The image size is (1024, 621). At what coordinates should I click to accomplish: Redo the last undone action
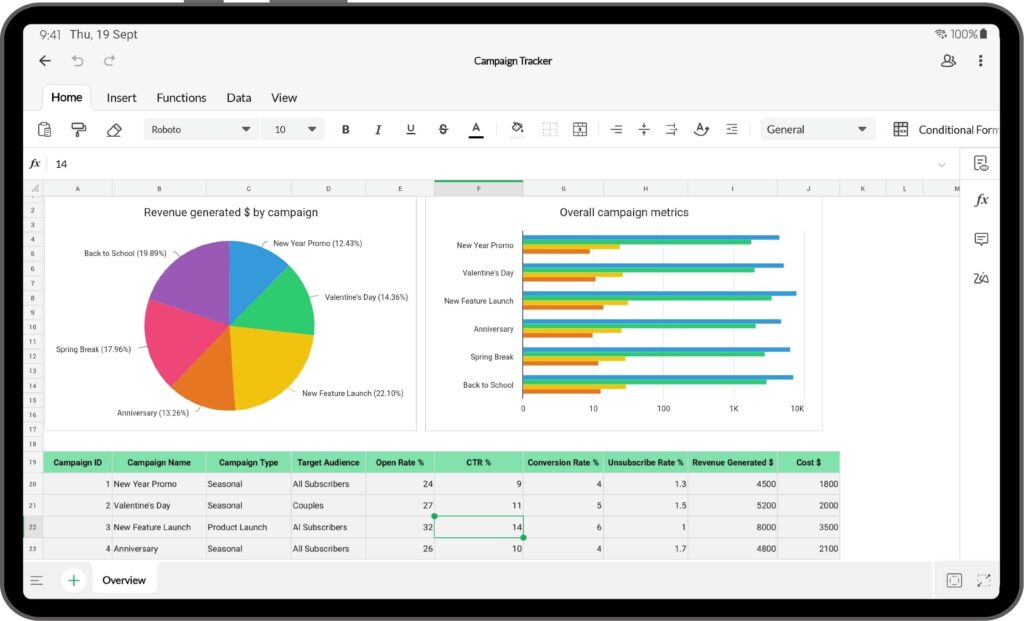[x=110, y=61]
